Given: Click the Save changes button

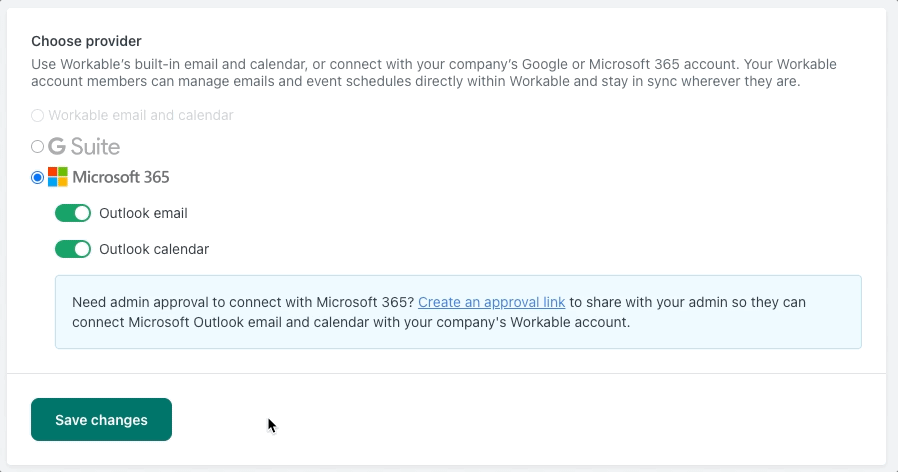Looking at the screenshot, I should click(101, 419).
